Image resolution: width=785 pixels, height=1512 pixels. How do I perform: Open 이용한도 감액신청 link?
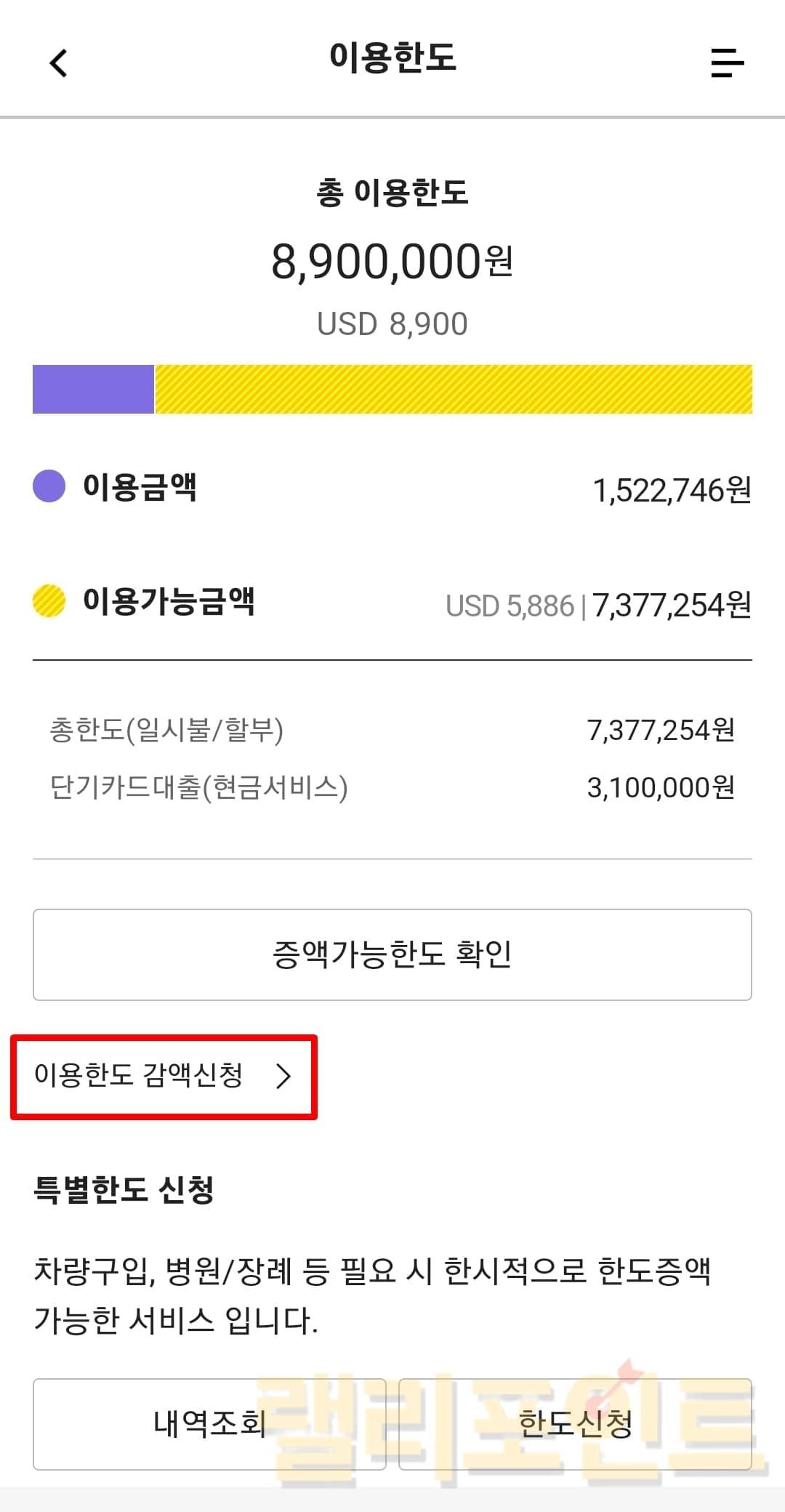pyautogui.click(x=139, y=1076)
